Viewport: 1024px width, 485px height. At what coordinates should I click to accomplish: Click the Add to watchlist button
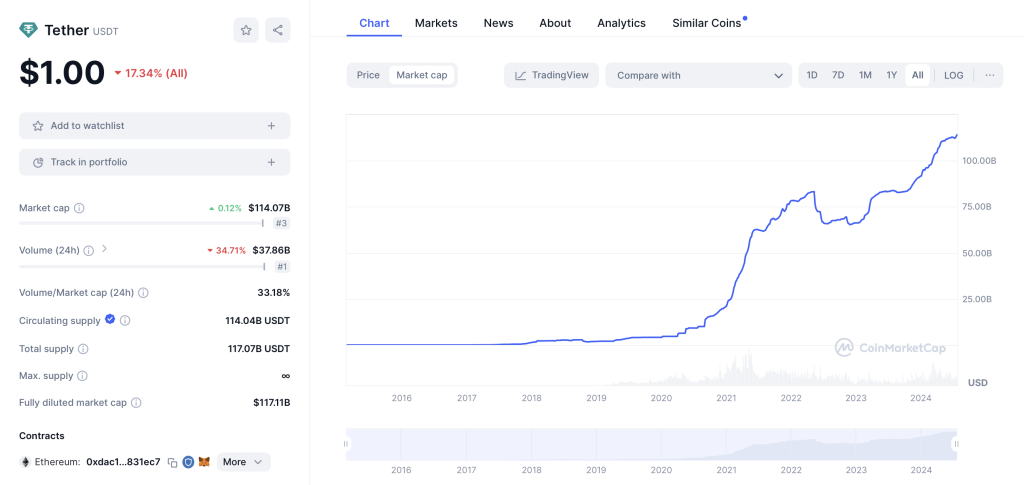(155, 125)
